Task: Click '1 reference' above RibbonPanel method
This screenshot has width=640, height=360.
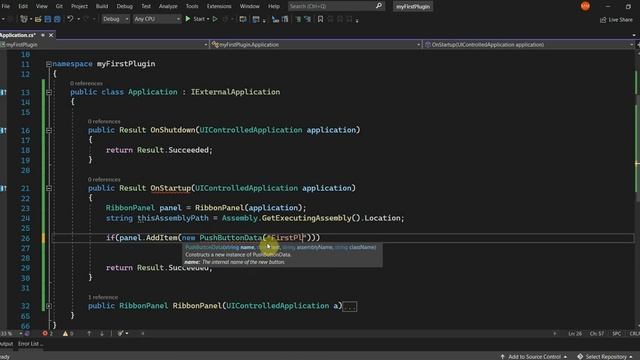Action: coord(103,297)
